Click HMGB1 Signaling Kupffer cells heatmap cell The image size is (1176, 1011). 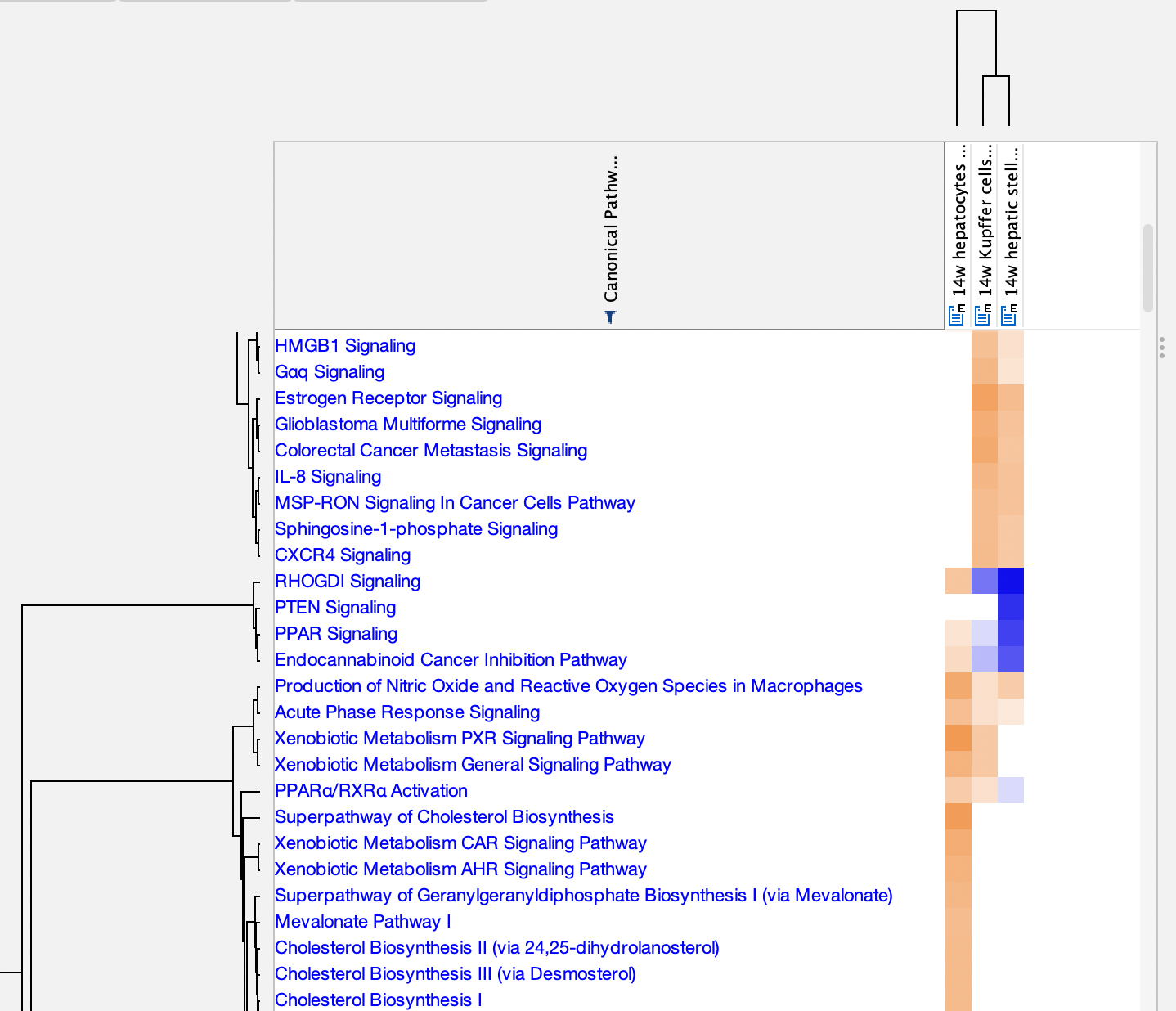(x=985, y=345)
